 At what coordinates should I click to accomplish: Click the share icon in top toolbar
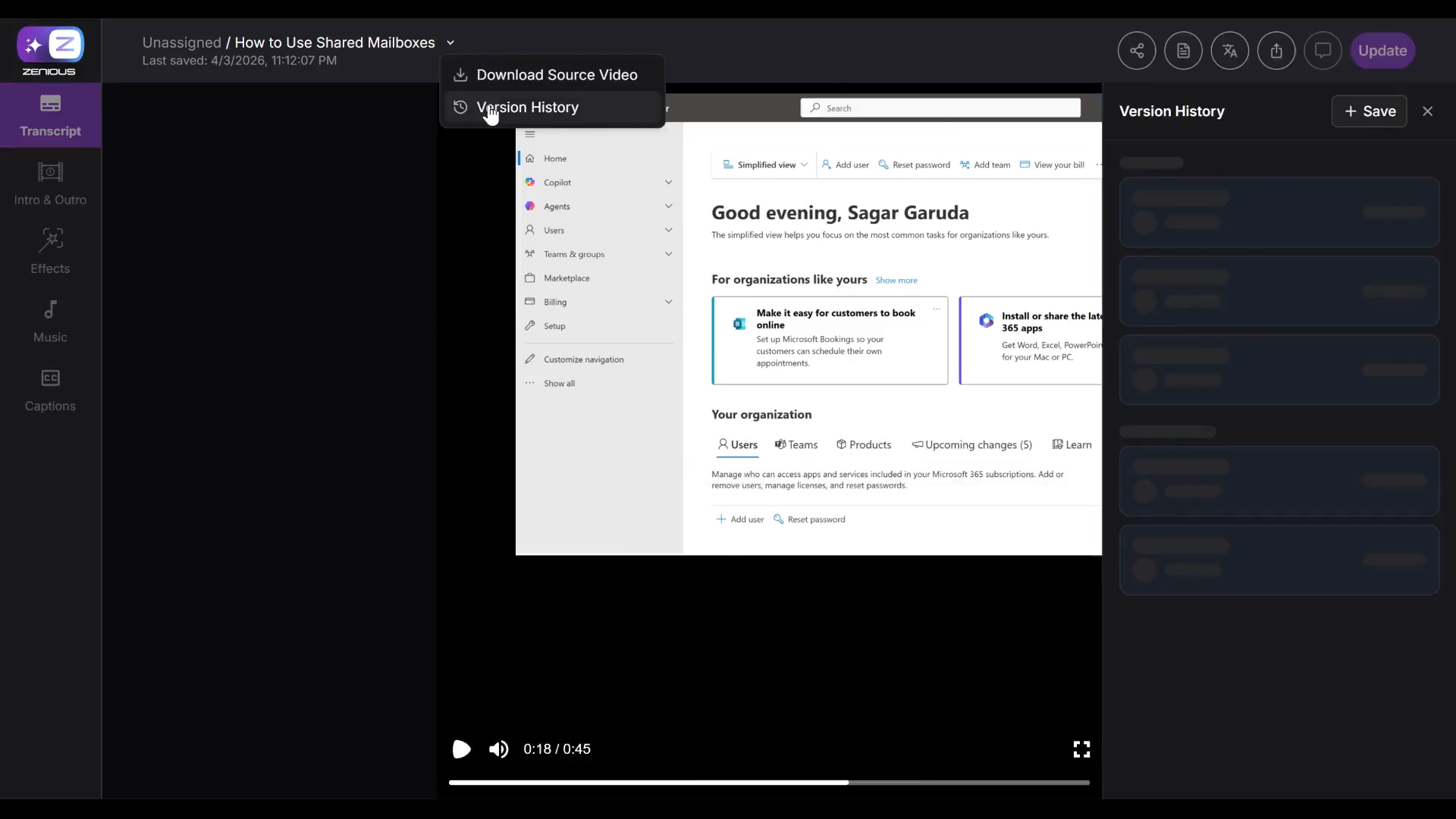click(x=1136, y=51)
